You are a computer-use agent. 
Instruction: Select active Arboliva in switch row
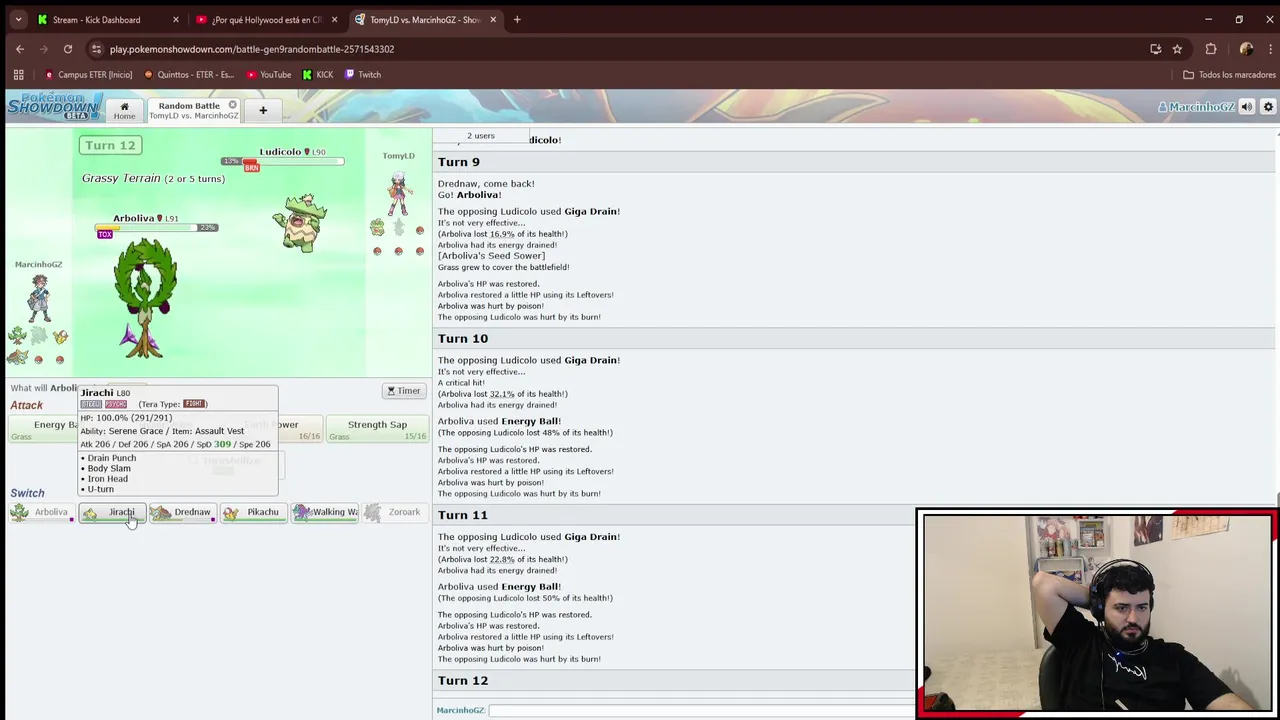tap(42, 512)
